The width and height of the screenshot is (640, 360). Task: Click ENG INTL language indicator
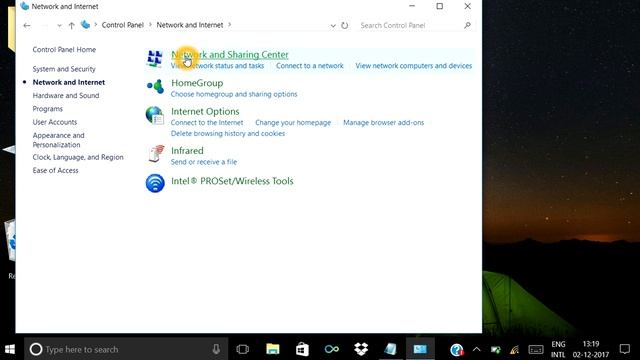coord(558,350)
